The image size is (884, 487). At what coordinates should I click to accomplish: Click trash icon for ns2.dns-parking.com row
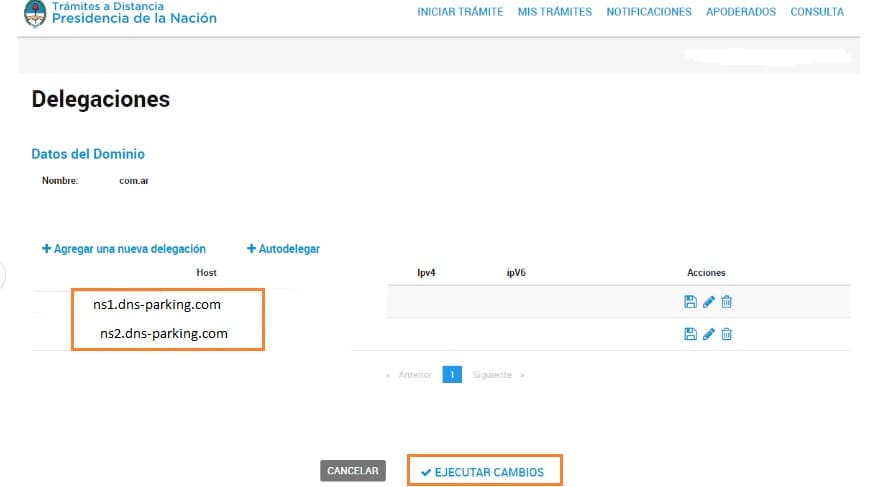coord(727,334)
